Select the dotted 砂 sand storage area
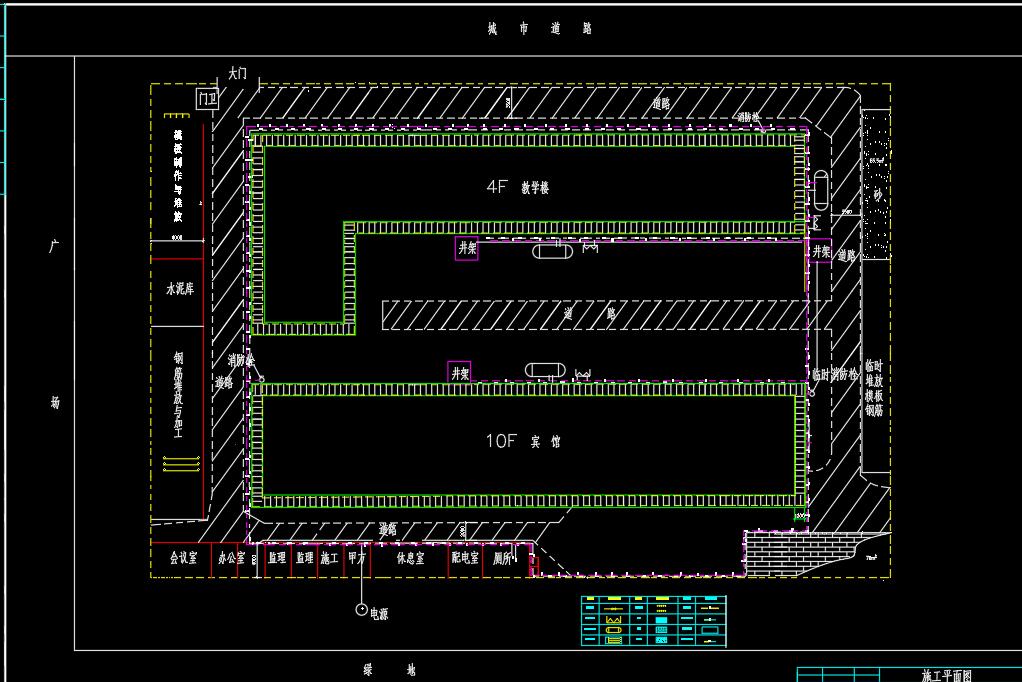 876,185
